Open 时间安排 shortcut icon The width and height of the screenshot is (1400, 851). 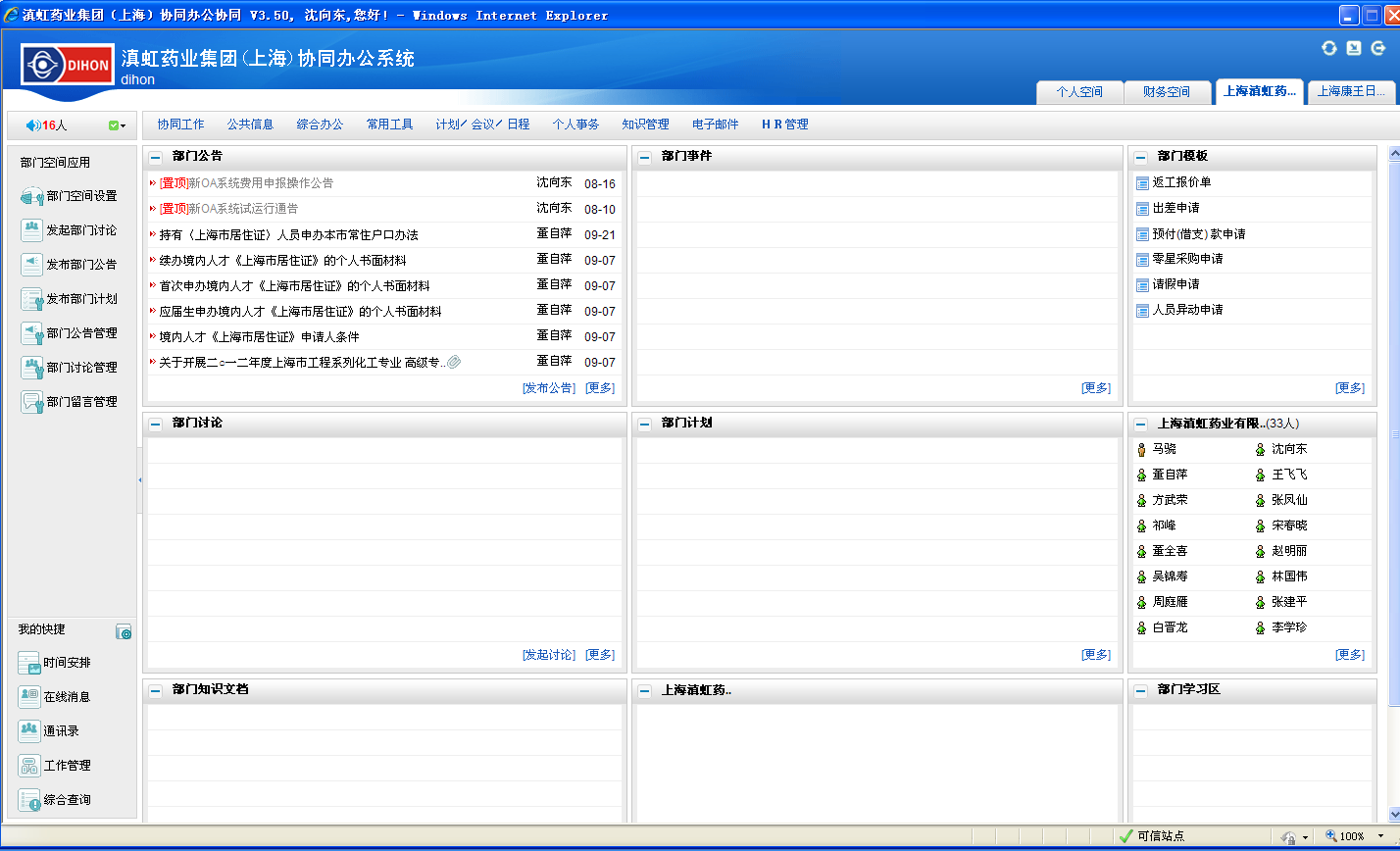29,663
